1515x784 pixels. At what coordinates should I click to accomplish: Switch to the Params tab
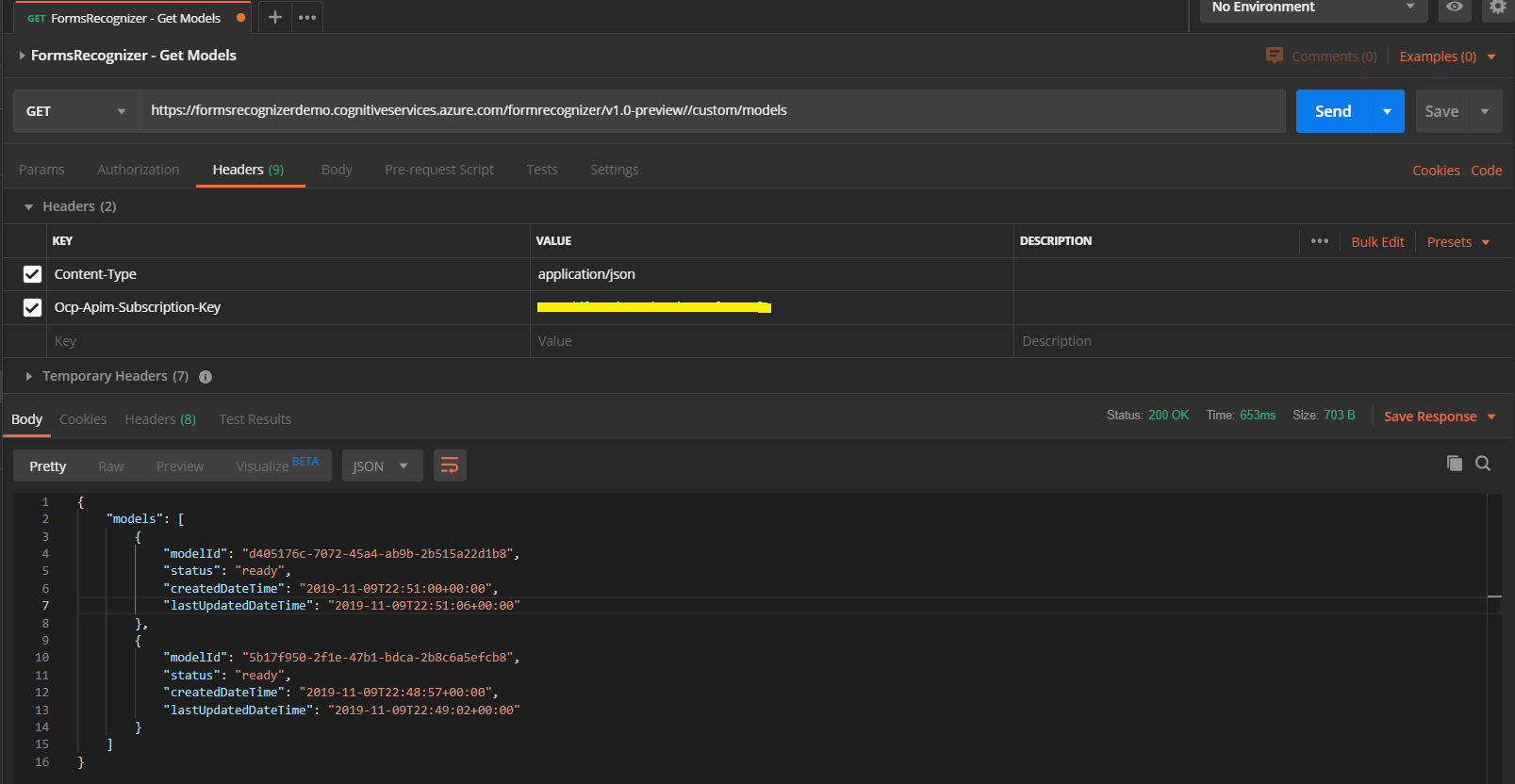(x=41, y=170)
